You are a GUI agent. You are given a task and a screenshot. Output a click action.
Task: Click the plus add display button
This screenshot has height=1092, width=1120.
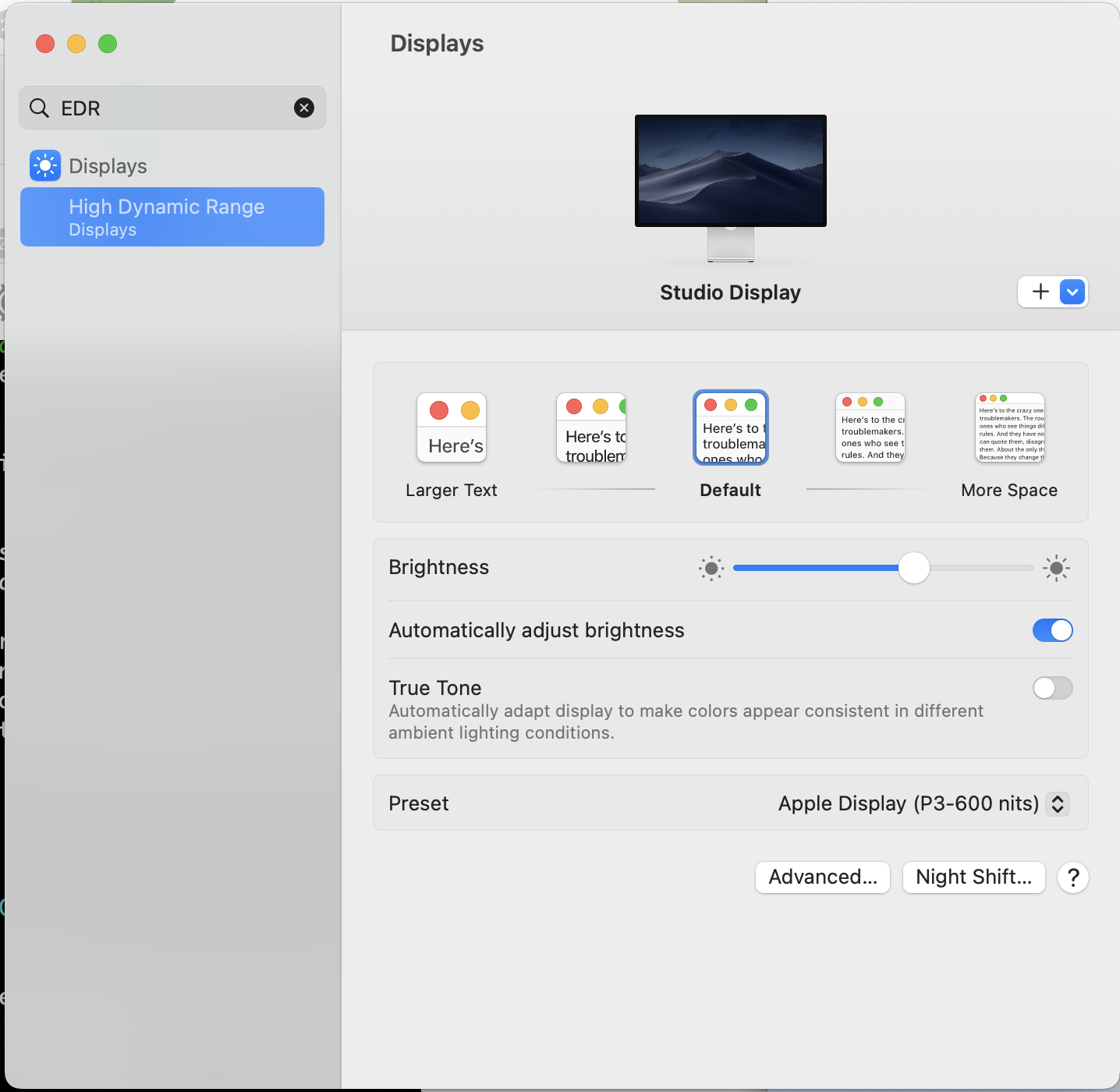coord(1040,292)
